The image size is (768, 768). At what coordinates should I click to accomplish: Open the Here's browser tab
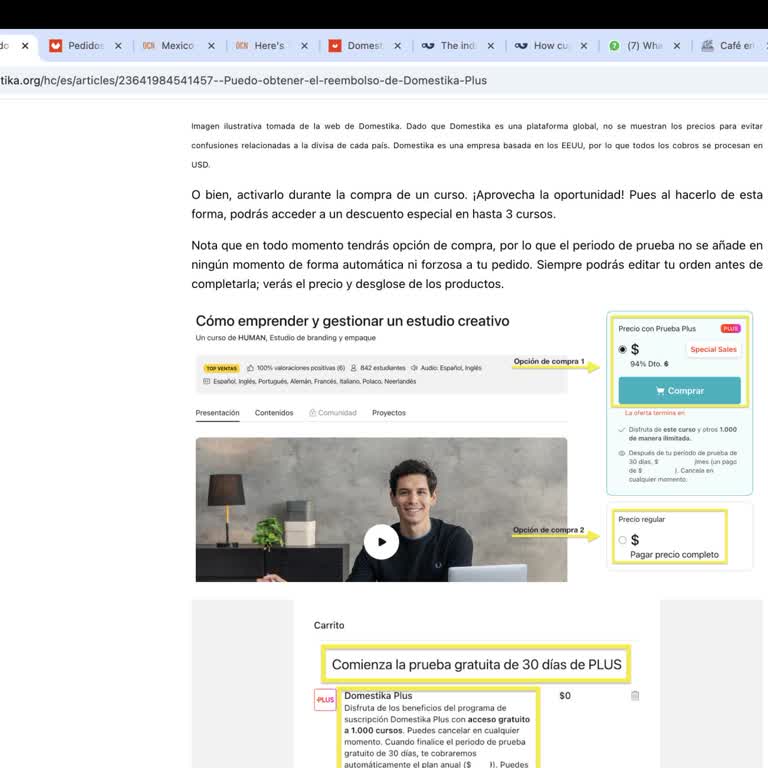[x=269, y=46]
